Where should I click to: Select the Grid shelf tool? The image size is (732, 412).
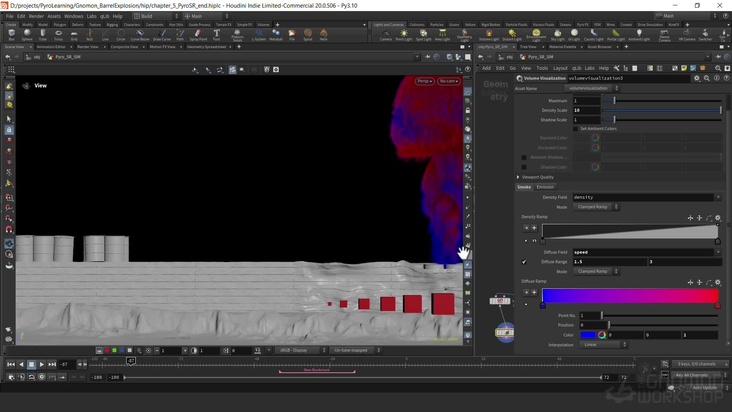tap(74, 35)
